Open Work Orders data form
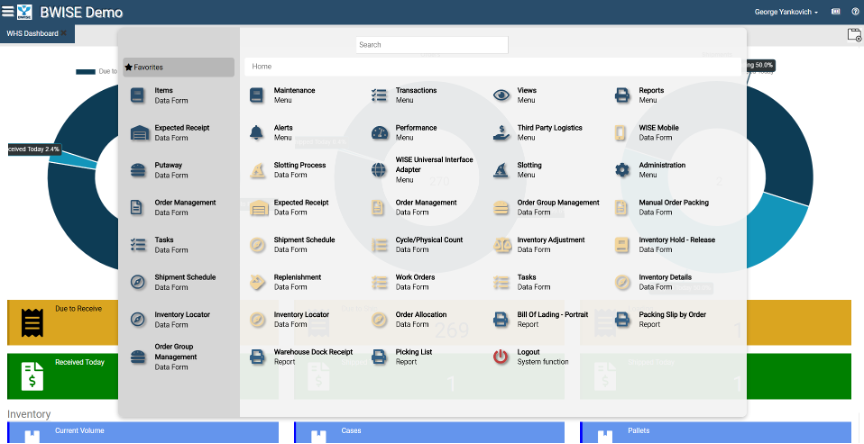Viewport: 864px width, 444px height. pos(403,283)
